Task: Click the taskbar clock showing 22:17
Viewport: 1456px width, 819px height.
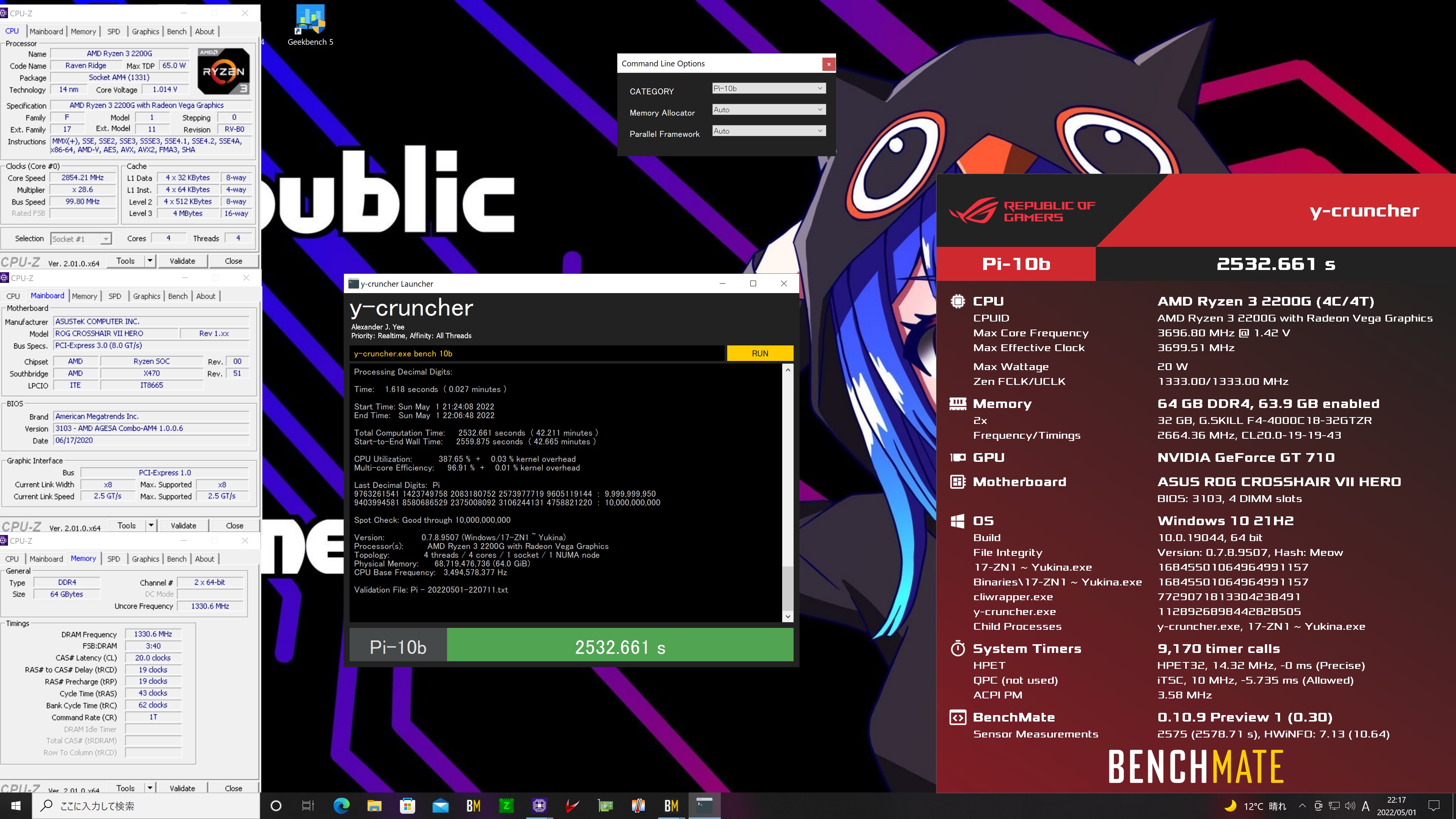Action: click(1396, 806)
